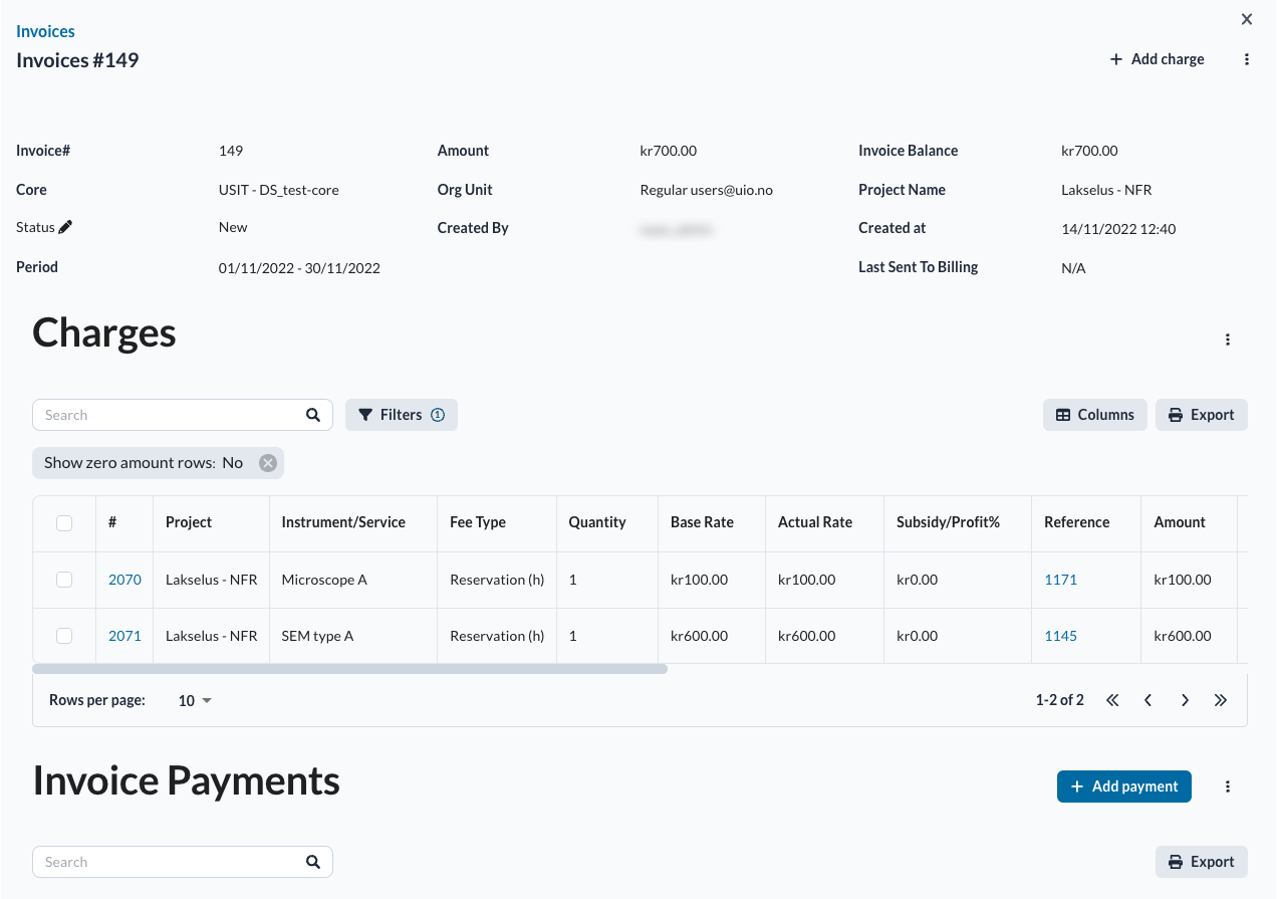Open the Filters panel for Charges
The image size is (1277, 899).
(x=401, y=415)
